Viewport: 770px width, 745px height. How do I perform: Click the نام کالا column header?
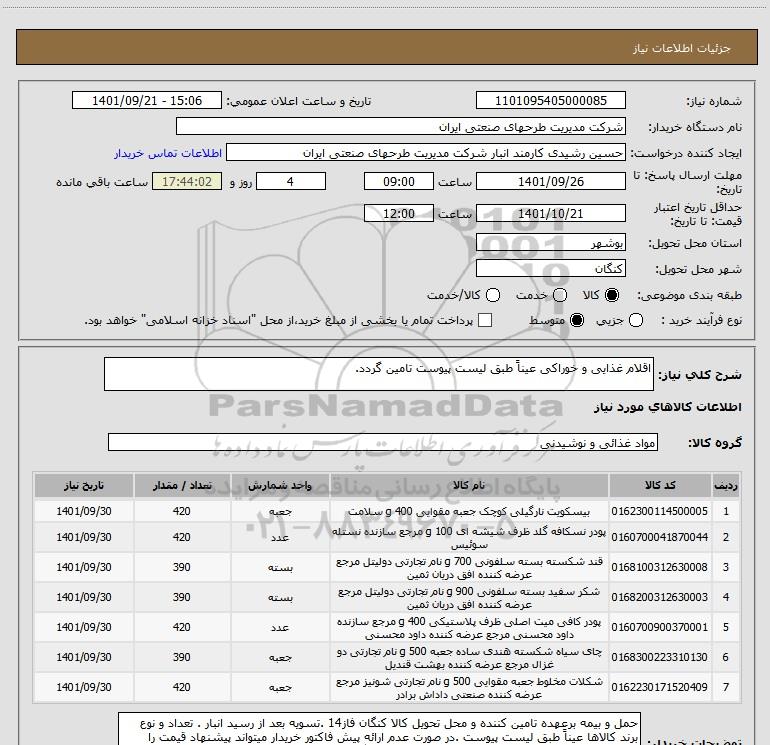[x=469, y=486]
